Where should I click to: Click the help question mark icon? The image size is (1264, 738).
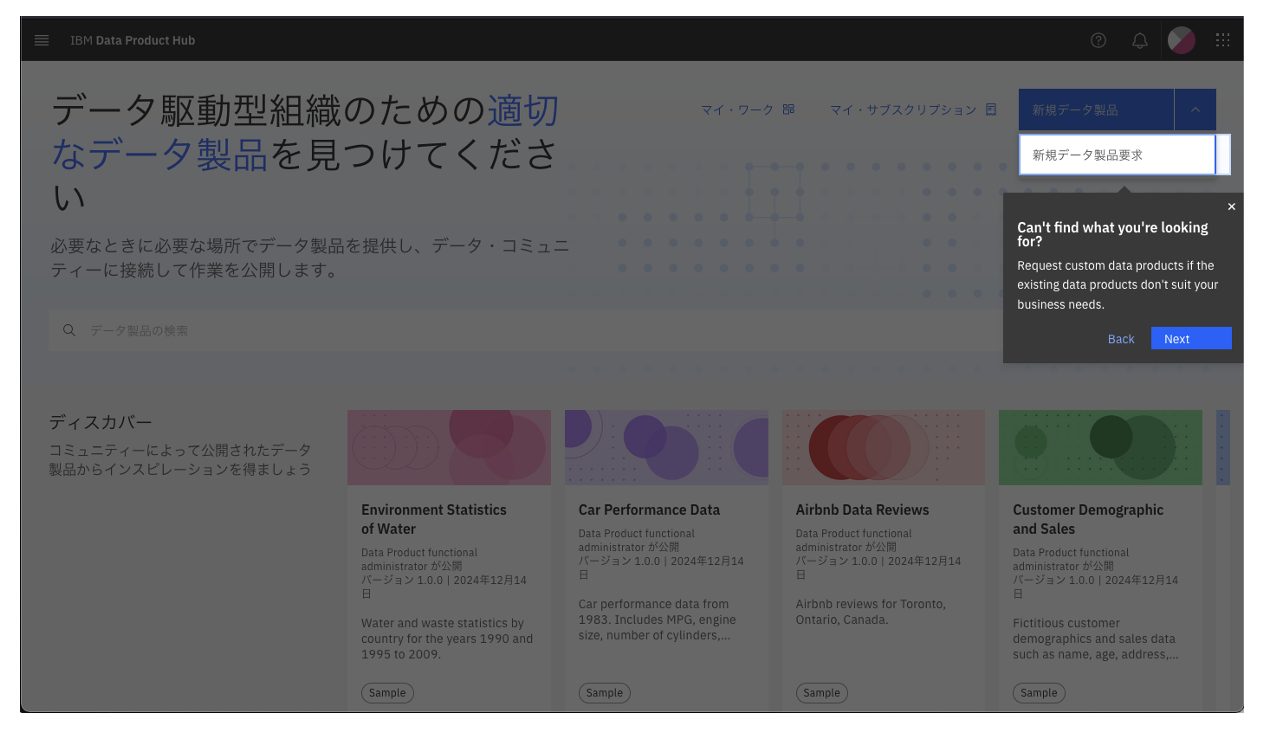point(1098,40)
